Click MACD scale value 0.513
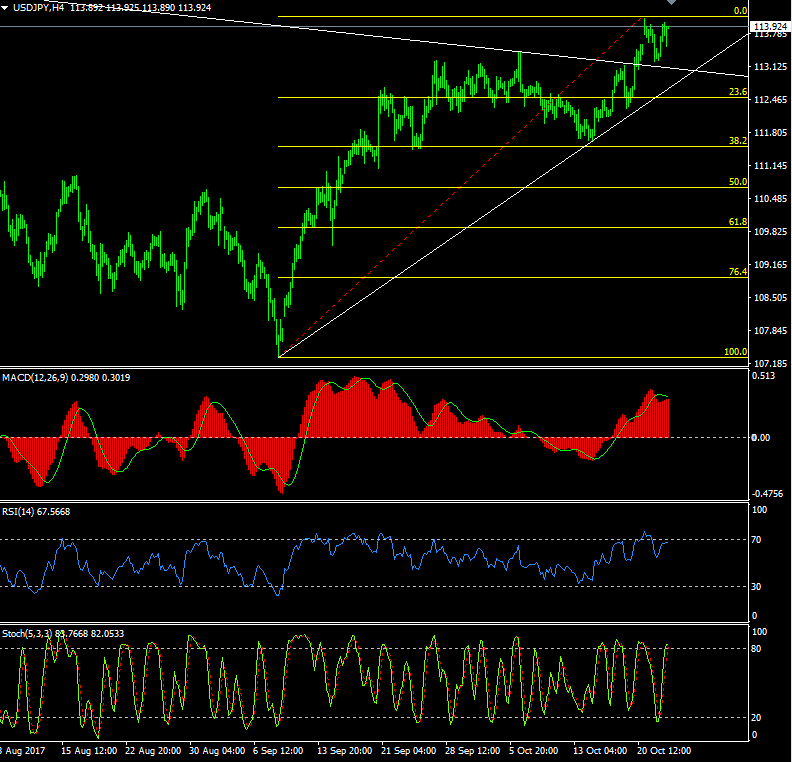This screenshot has width=792, height=762. 763,376
